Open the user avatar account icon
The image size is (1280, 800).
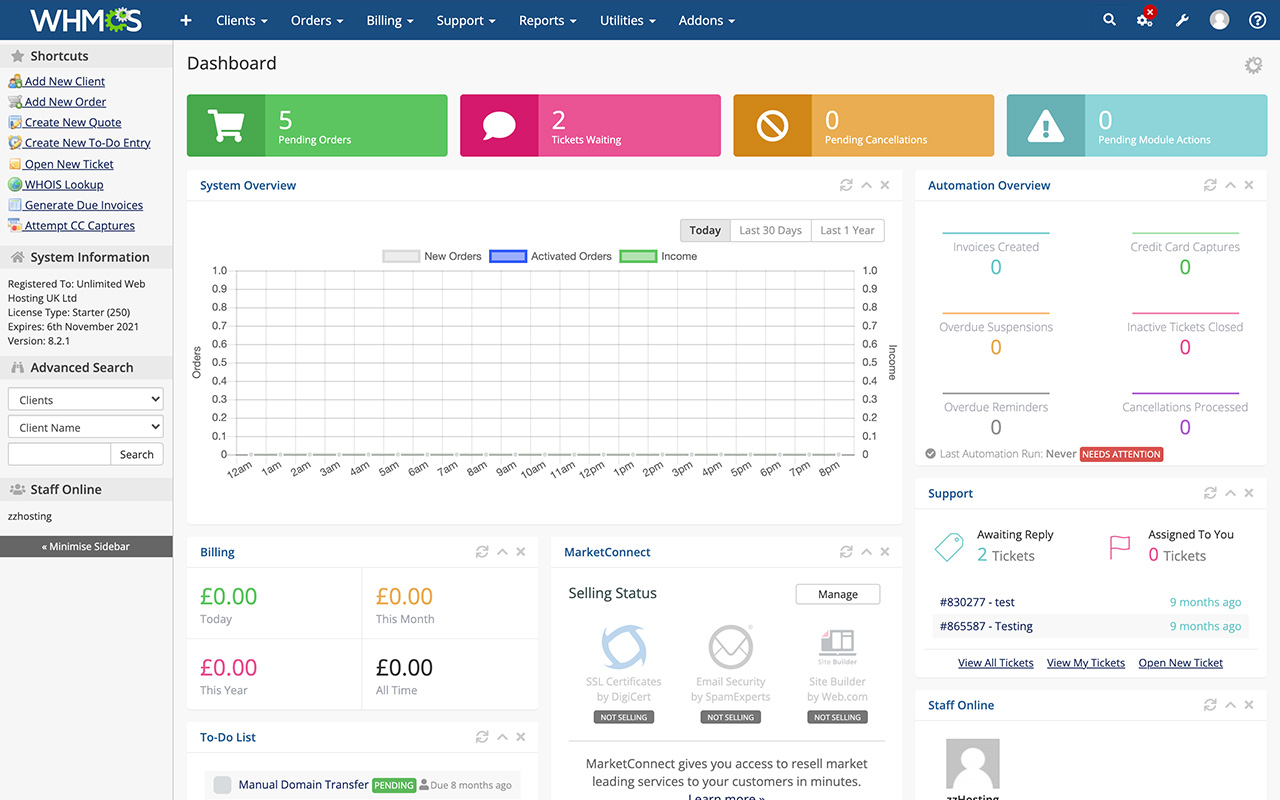tap(1219, 20)
